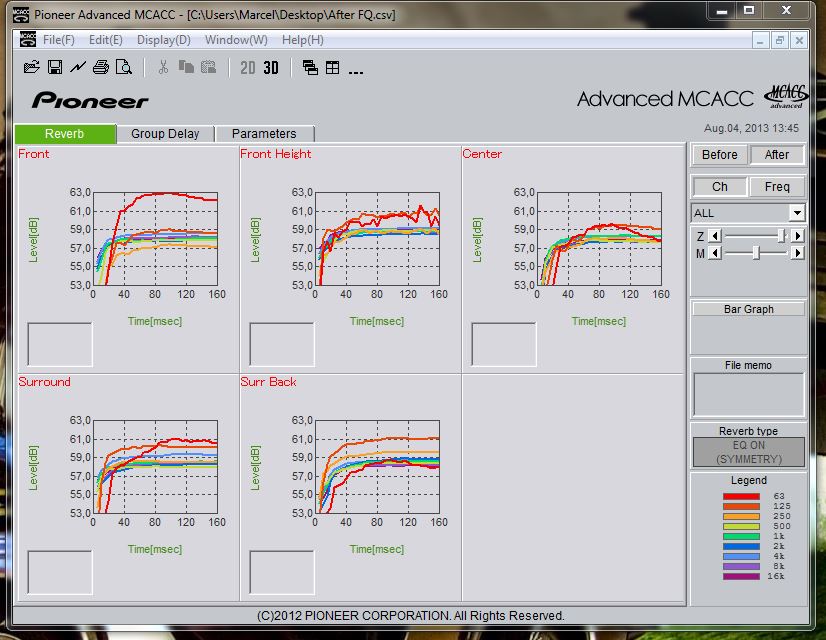The height and width of the screenshot is (640, 826).
Task: Click the tile windows icon
Action: (x=332, y=67)
